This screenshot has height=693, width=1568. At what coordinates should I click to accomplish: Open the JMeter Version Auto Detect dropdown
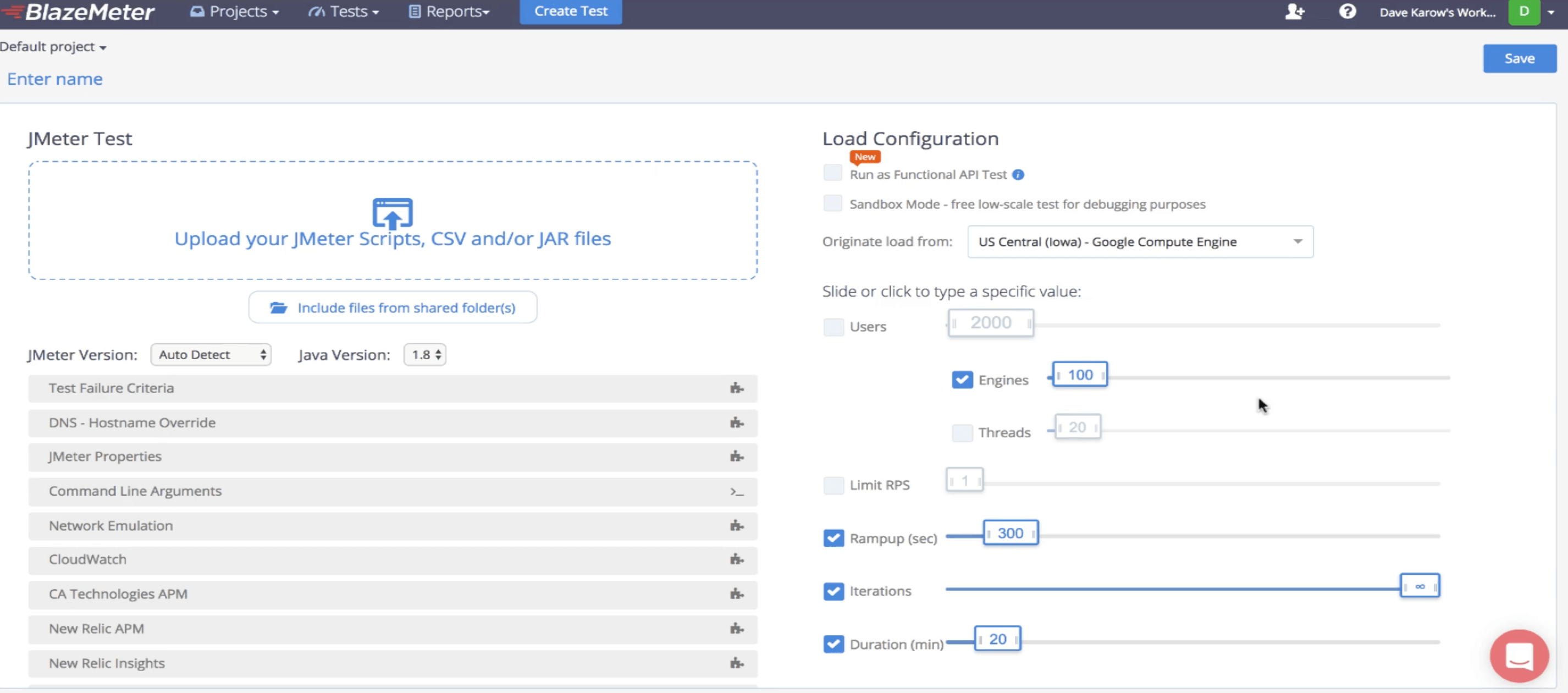click(211, 355)
